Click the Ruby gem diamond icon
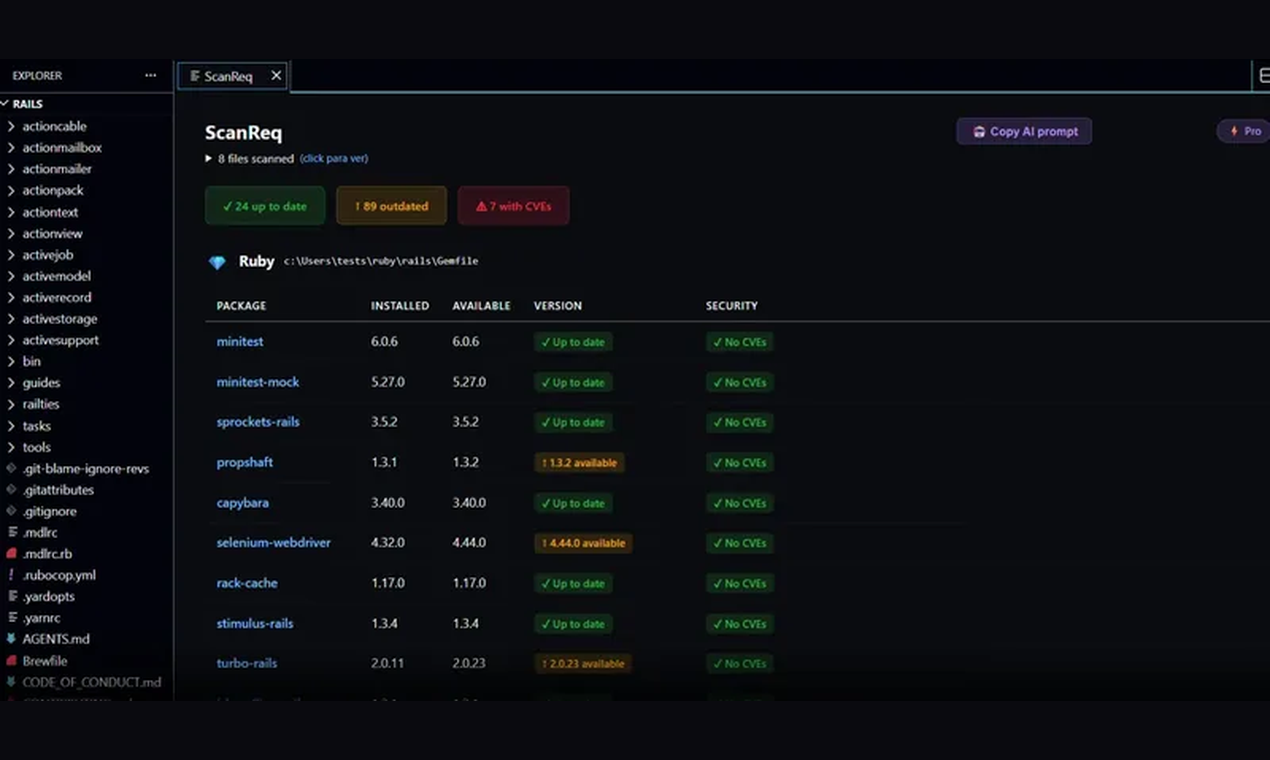Viewport: 1270px width, 760px height. point(217,262)
